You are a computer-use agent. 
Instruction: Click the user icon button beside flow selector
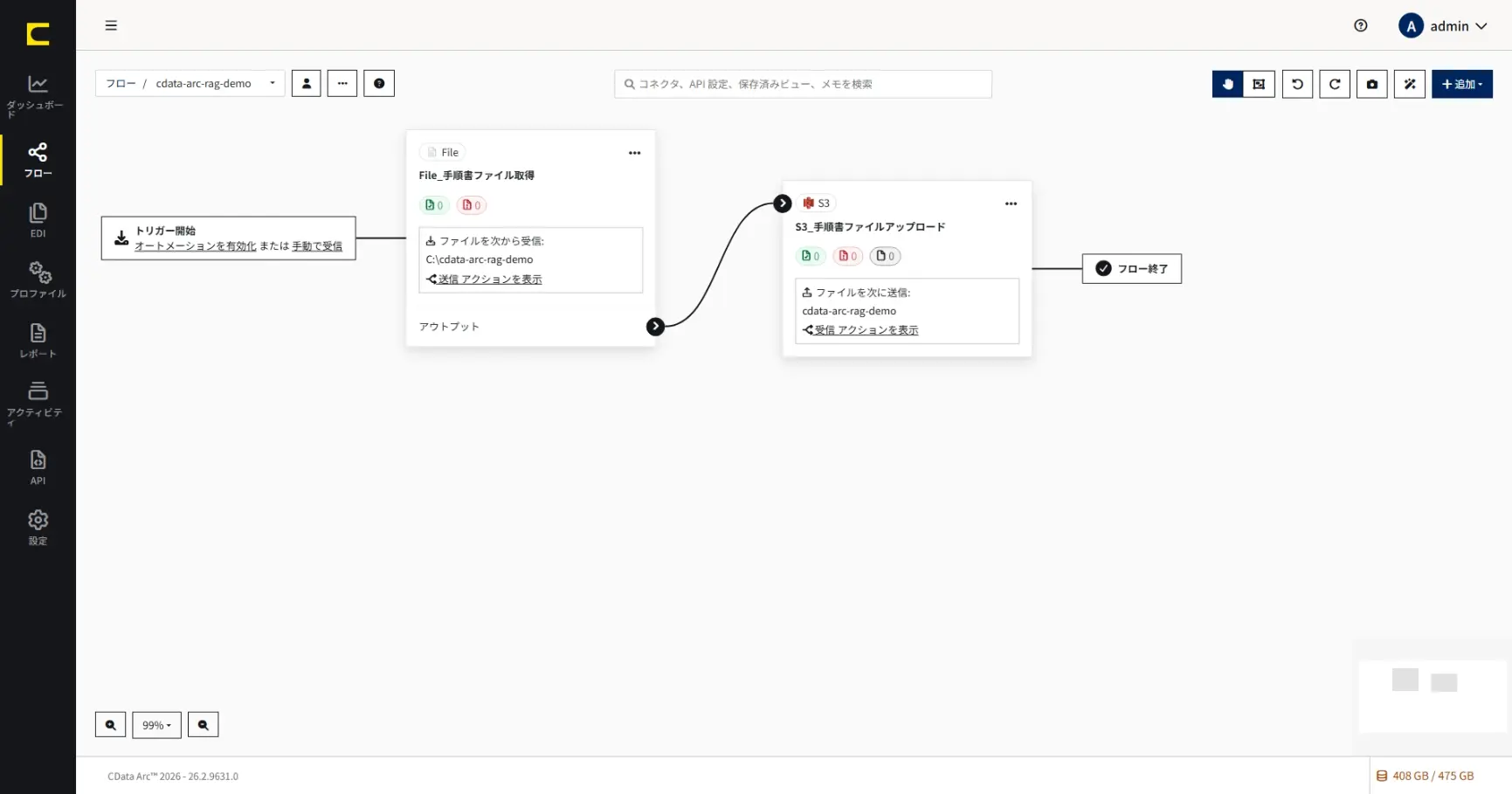(306, 84)
